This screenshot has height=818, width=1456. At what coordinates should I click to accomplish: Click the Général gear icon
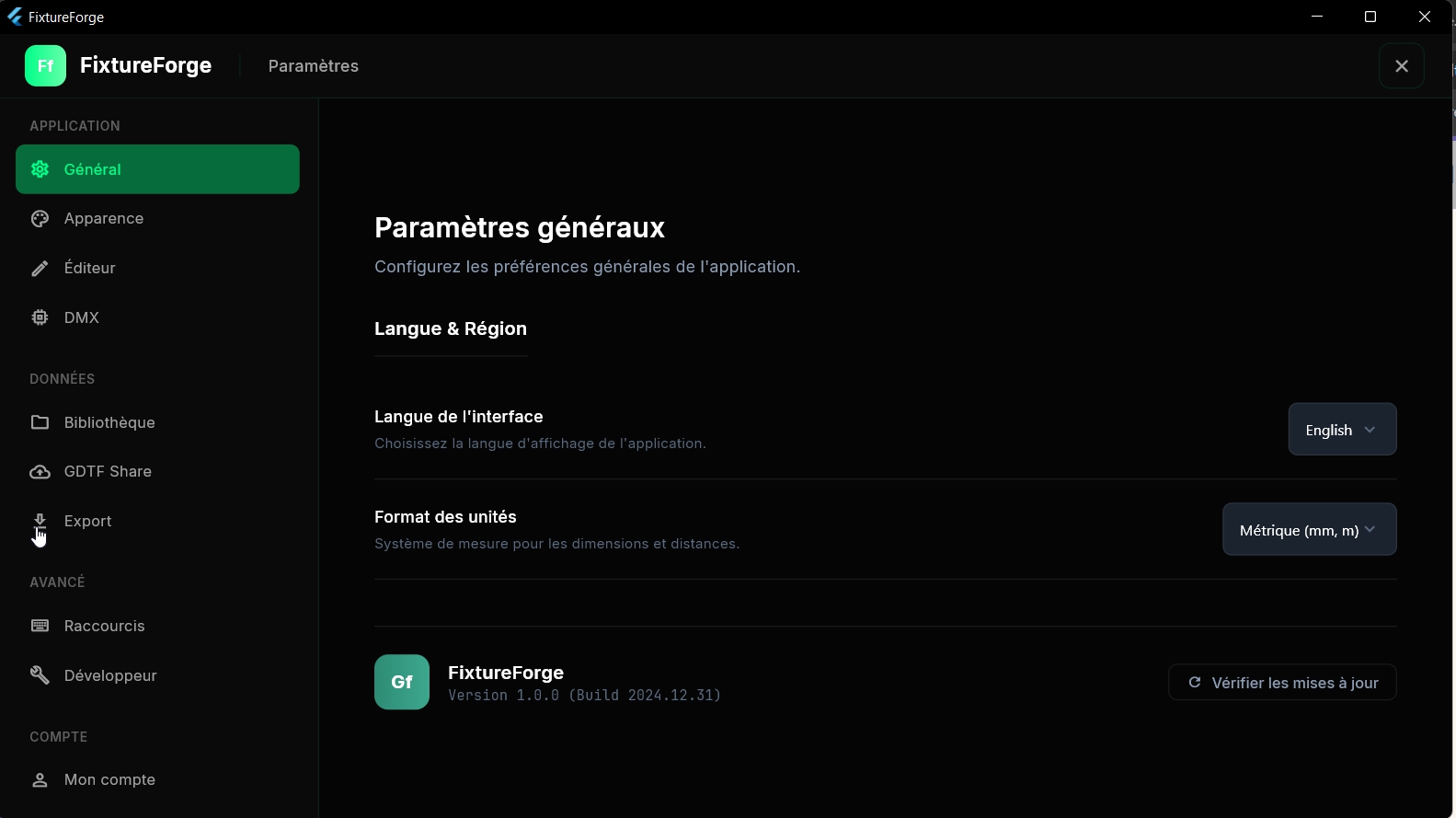tap(40, 169)
